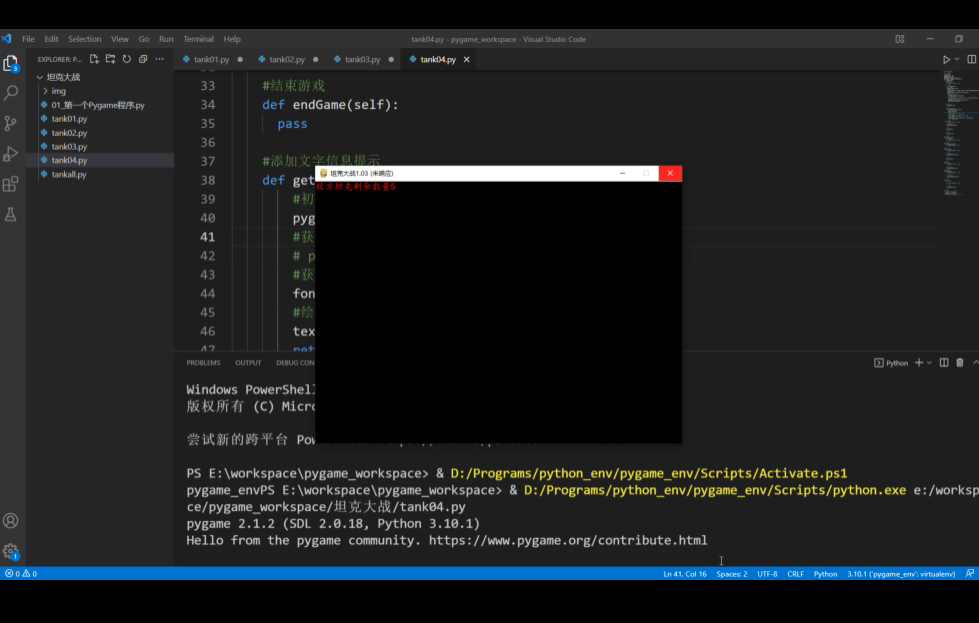
Task: Open the Run and Debug view
Action: (11, 154)
